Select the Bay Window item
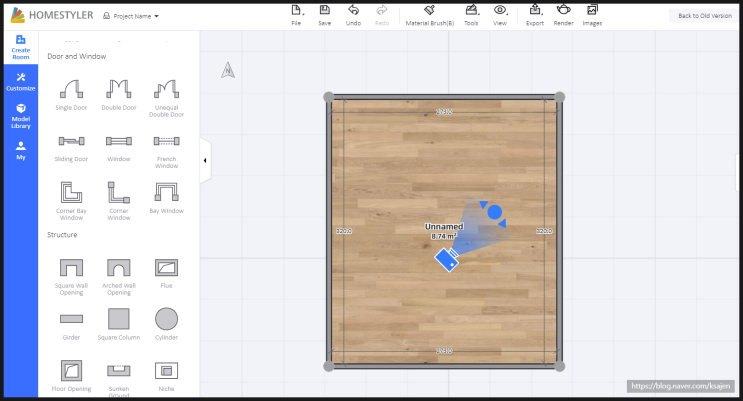 click(x=166, y=198)
